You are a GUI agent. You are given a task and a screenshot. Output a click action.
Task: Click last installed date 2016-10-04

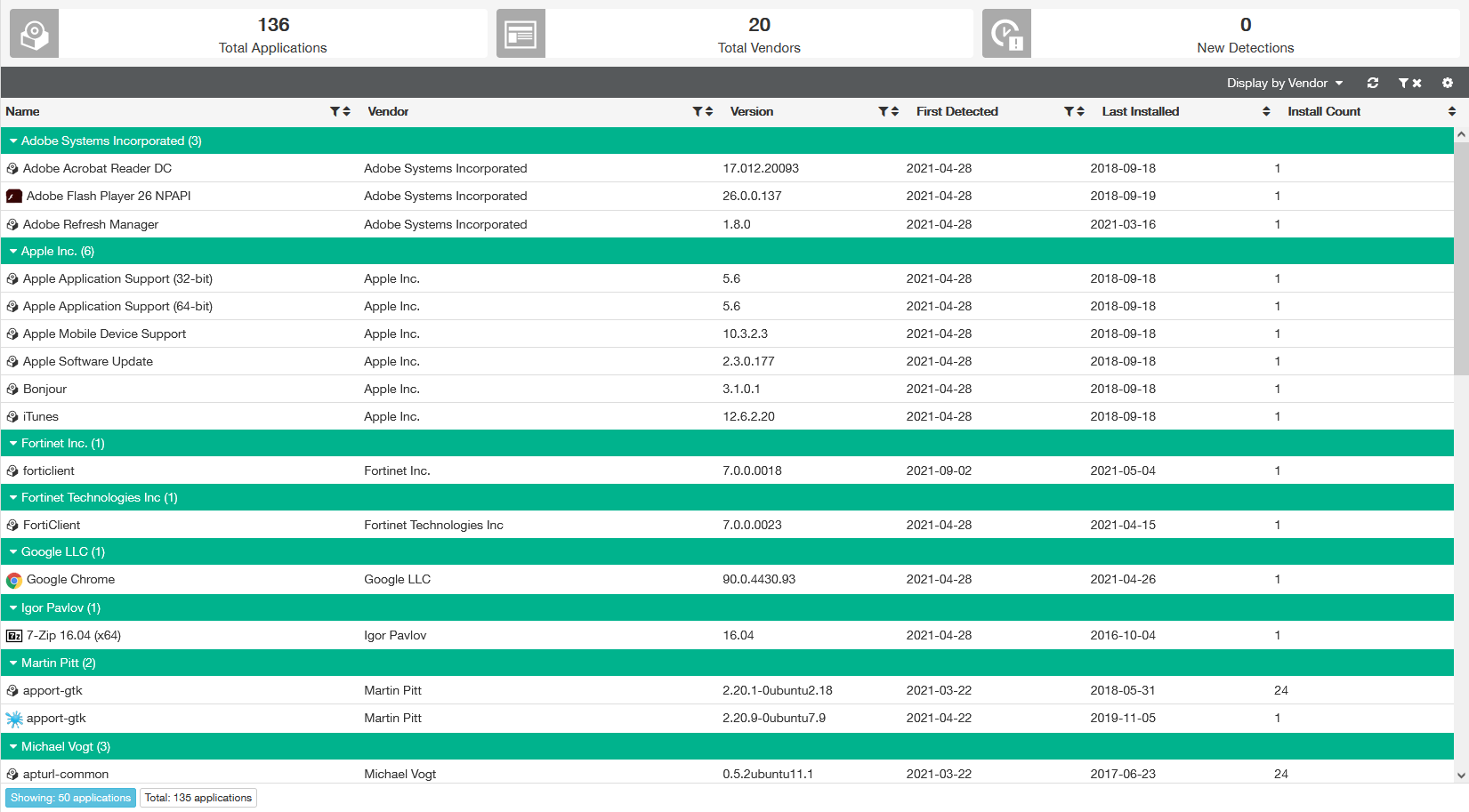[1123, 635]
